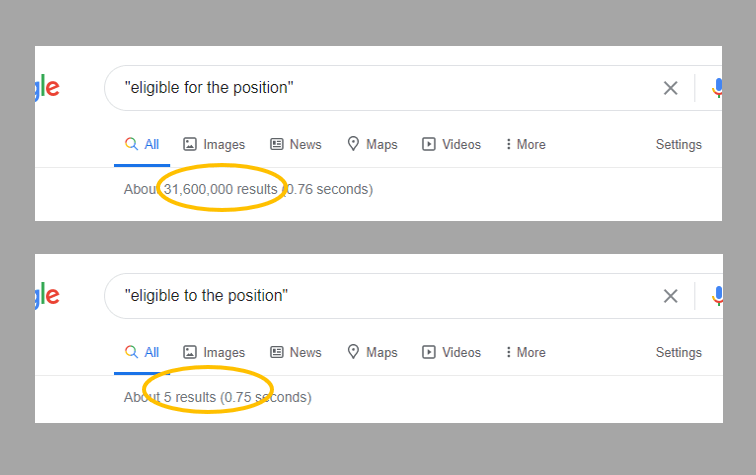
Task: Click the microphone icon in bottom search bar
Action: tap(717, 296)
